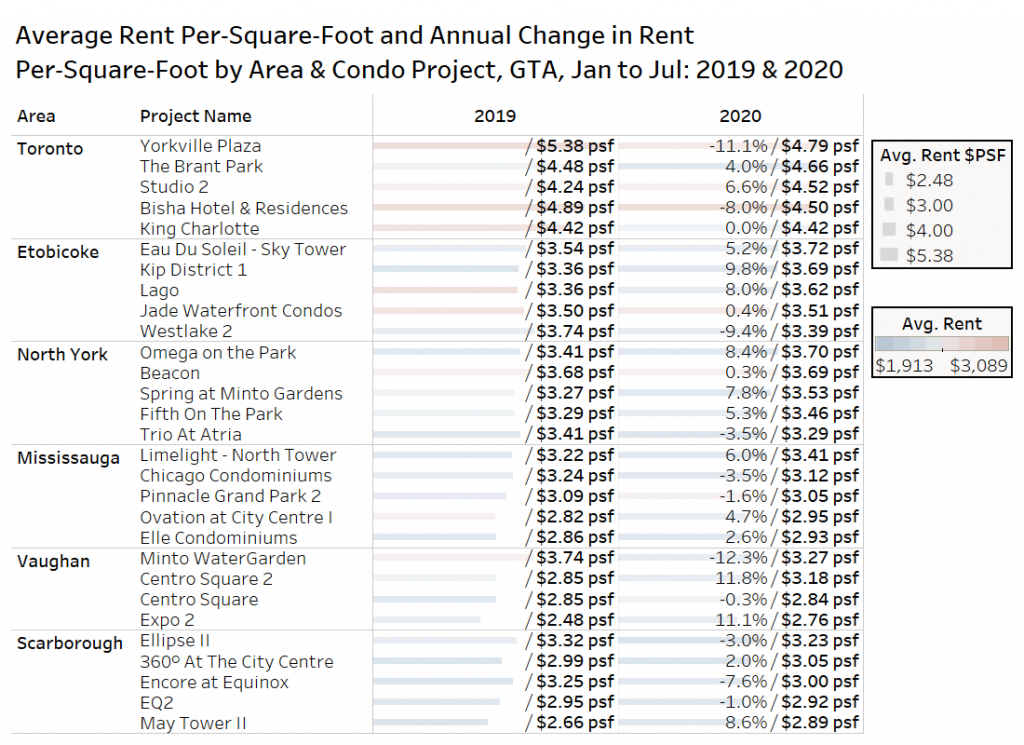Select the 'Vaughan' area label

pos(53,562)
